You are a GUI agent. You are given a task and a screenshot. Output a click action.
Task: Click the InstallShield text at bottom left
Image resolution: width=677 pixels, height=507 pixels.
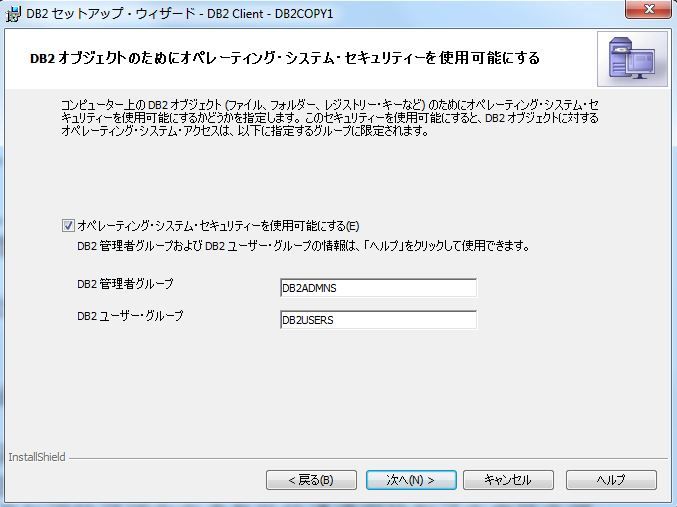tap(37, 457)
